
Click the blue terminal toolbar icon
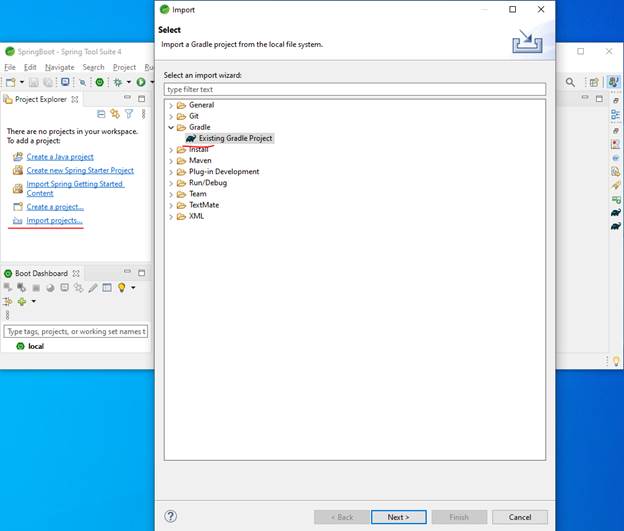(65, 82)
